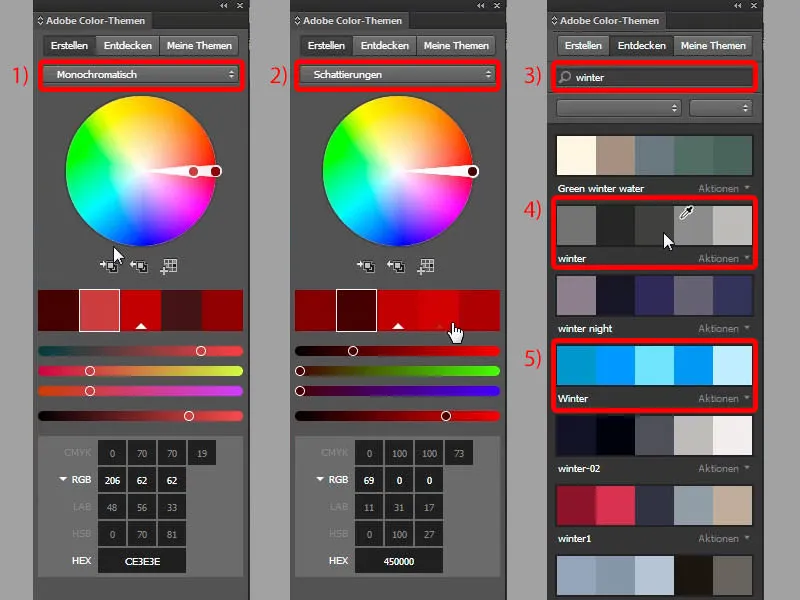Screen dimensions: 800x600
Task: Switch to Erstellen tab in winter search panel
Action: click(x=583, y=45)
